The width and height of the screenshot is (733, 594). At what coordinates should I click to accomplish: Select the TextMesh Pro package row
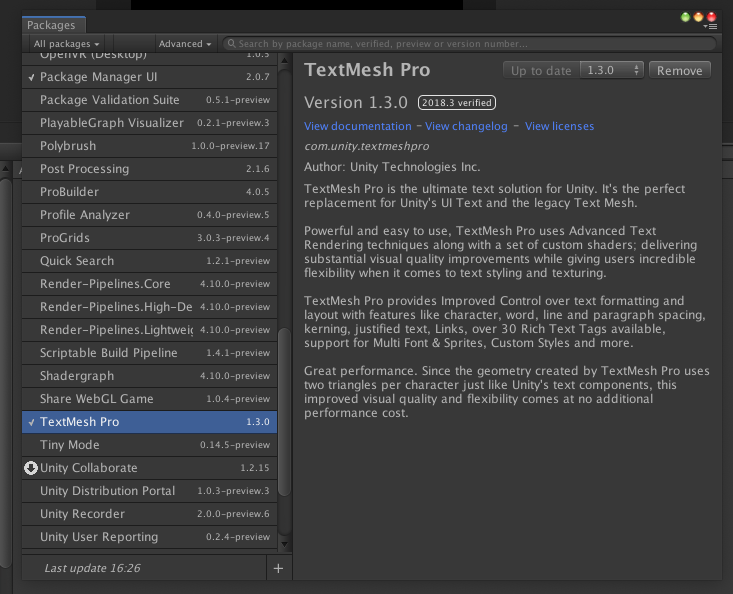click(x=149, y=422)
